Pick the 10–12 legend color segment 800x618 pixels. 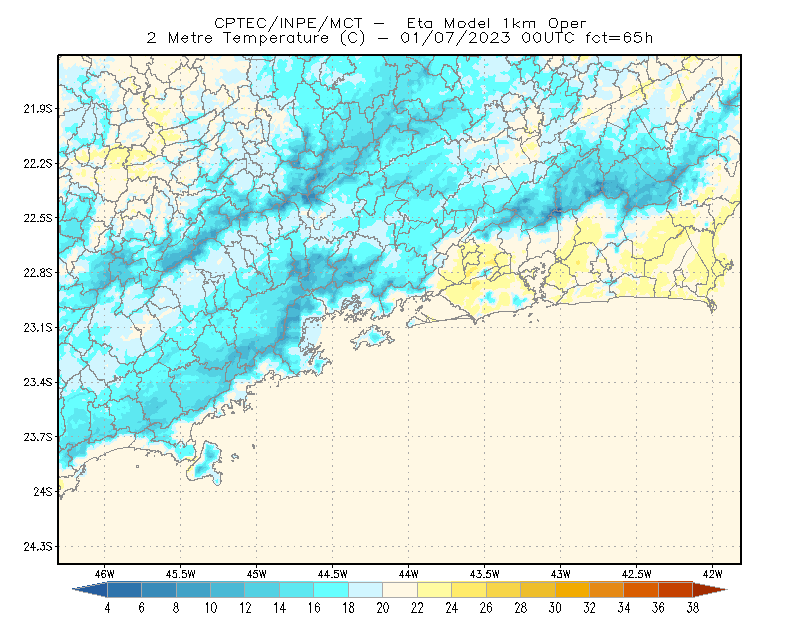[228, 590]
